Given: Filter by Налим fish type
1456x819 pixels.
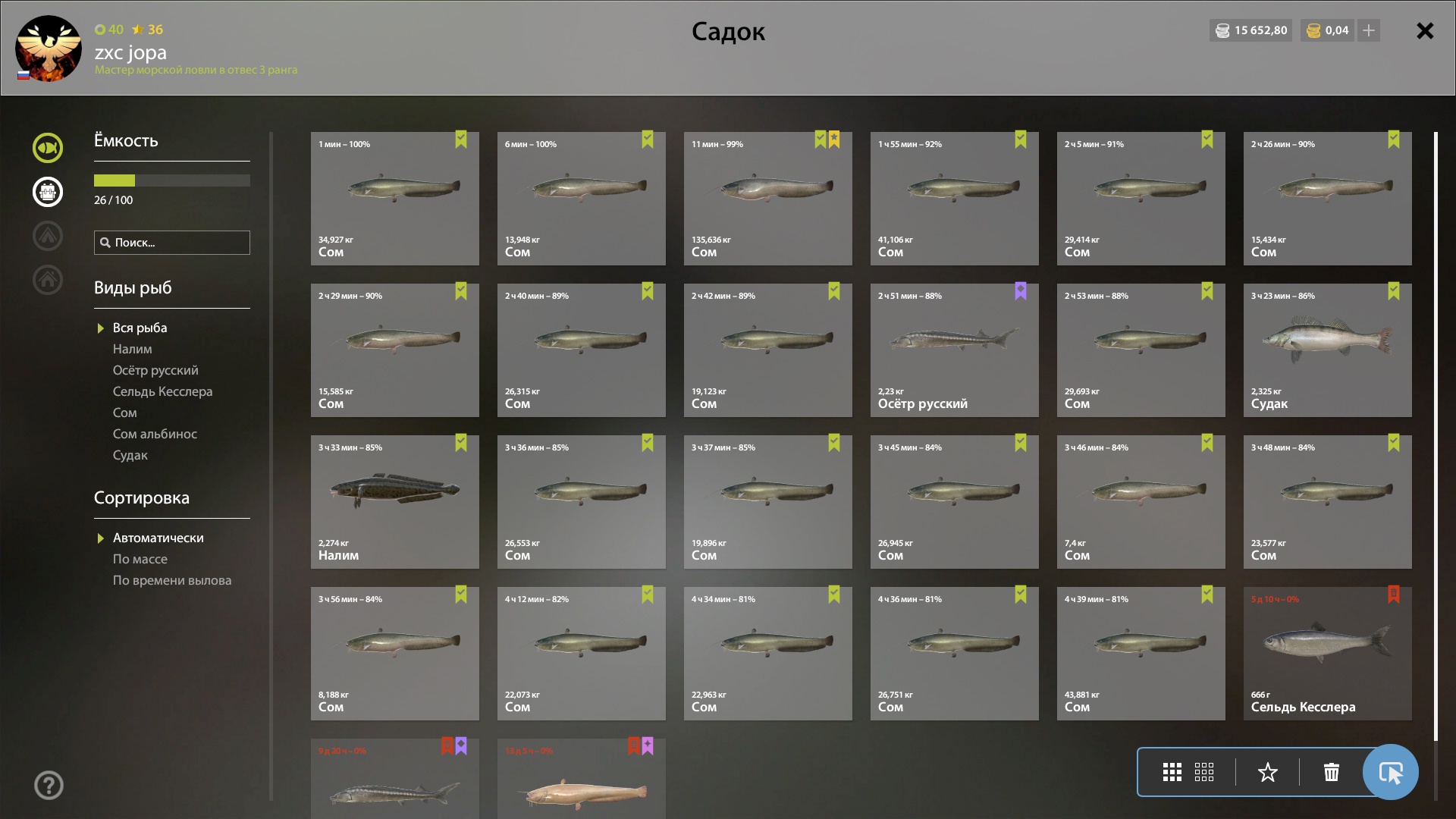Looking at the screenshot, I should coord(133,349).
